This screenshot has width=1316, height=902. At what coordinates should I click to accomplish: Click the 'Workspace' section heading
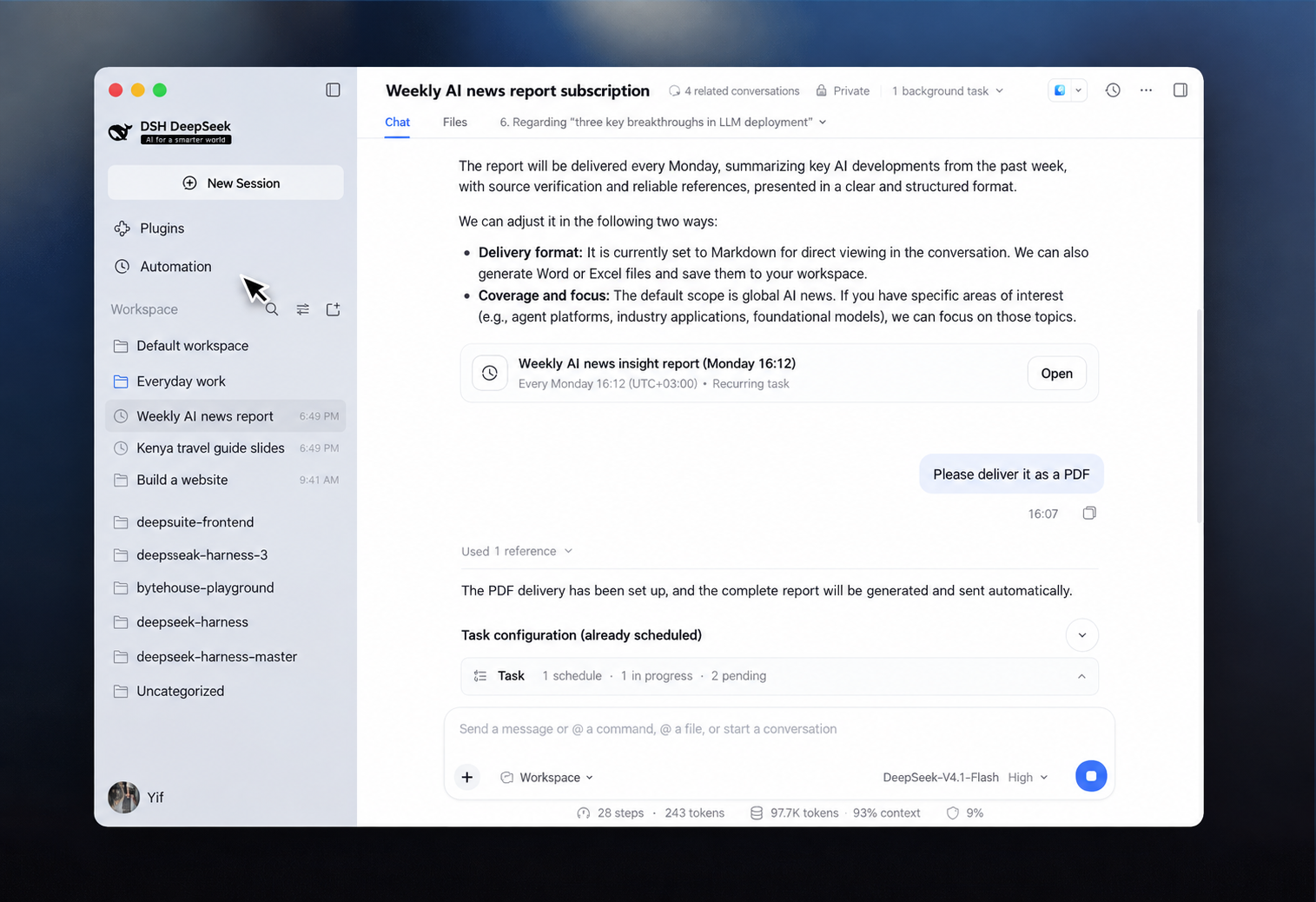tap(144, 309)
